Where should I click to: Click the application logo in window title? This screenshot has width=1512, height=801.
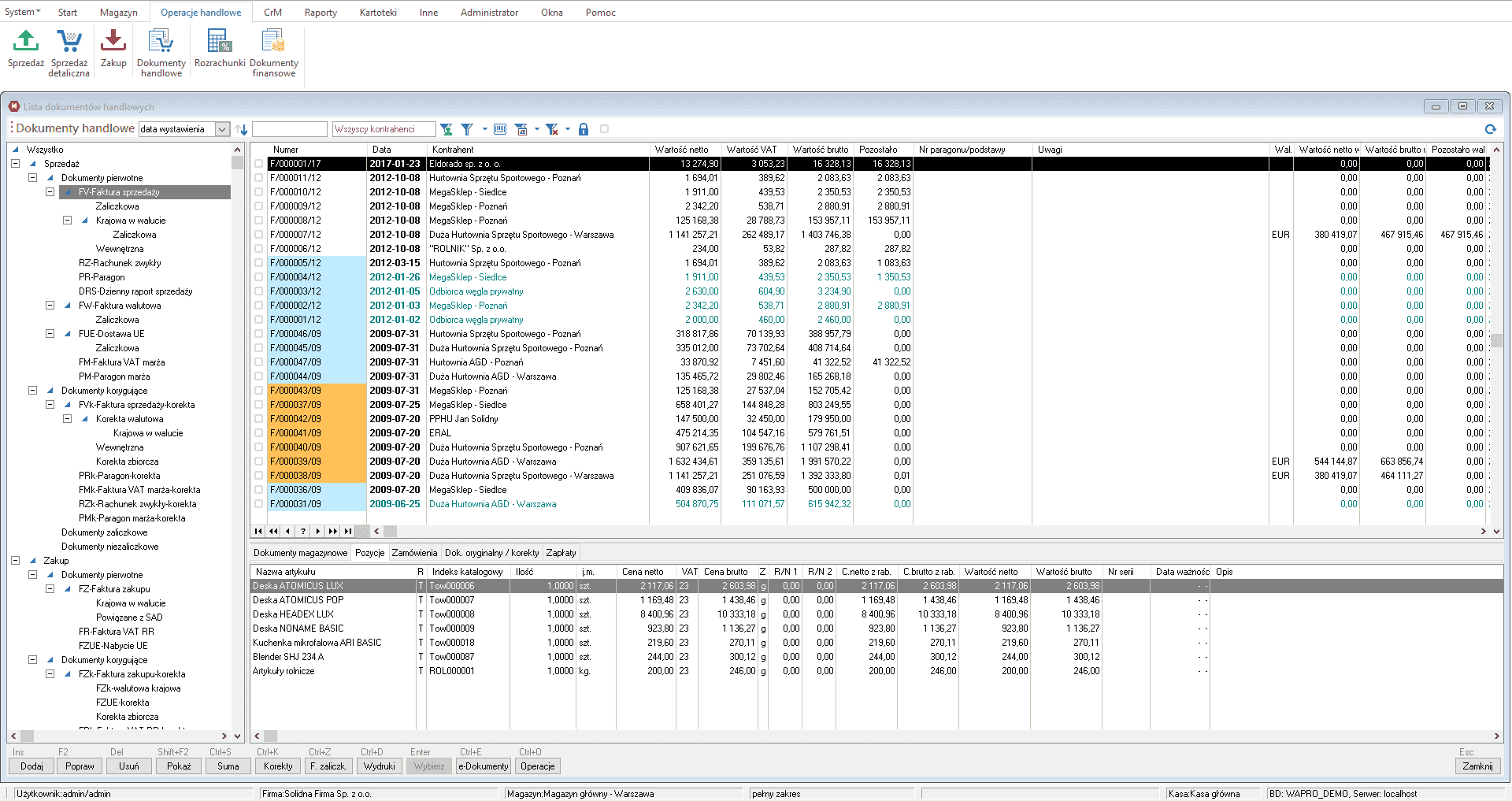(14, 106)
